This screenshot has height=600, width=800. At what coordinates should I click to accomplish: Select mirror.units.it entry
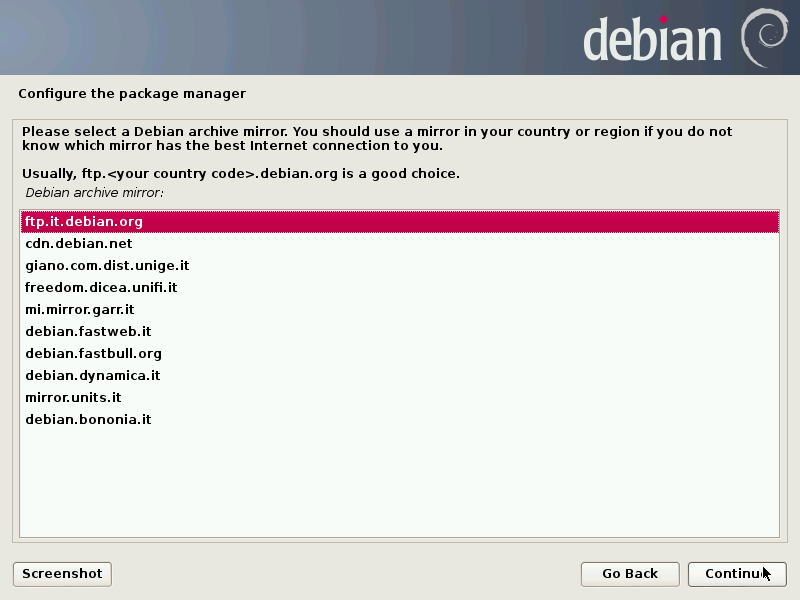pyautogui.click(x=400, y=397)
